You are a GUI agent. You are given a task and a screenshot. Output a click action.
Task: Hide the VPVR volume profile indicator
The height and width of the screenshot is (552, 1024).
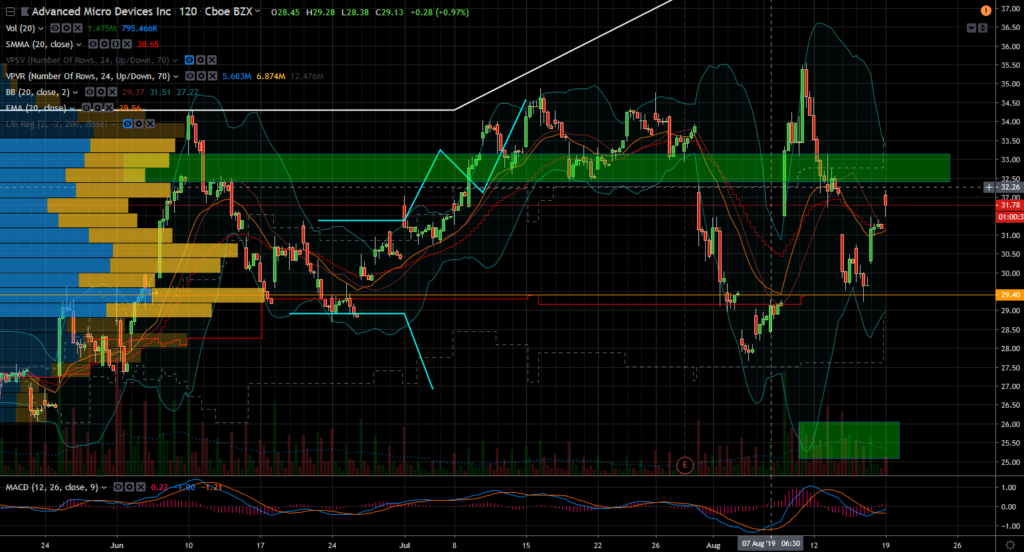click(190, 76)
